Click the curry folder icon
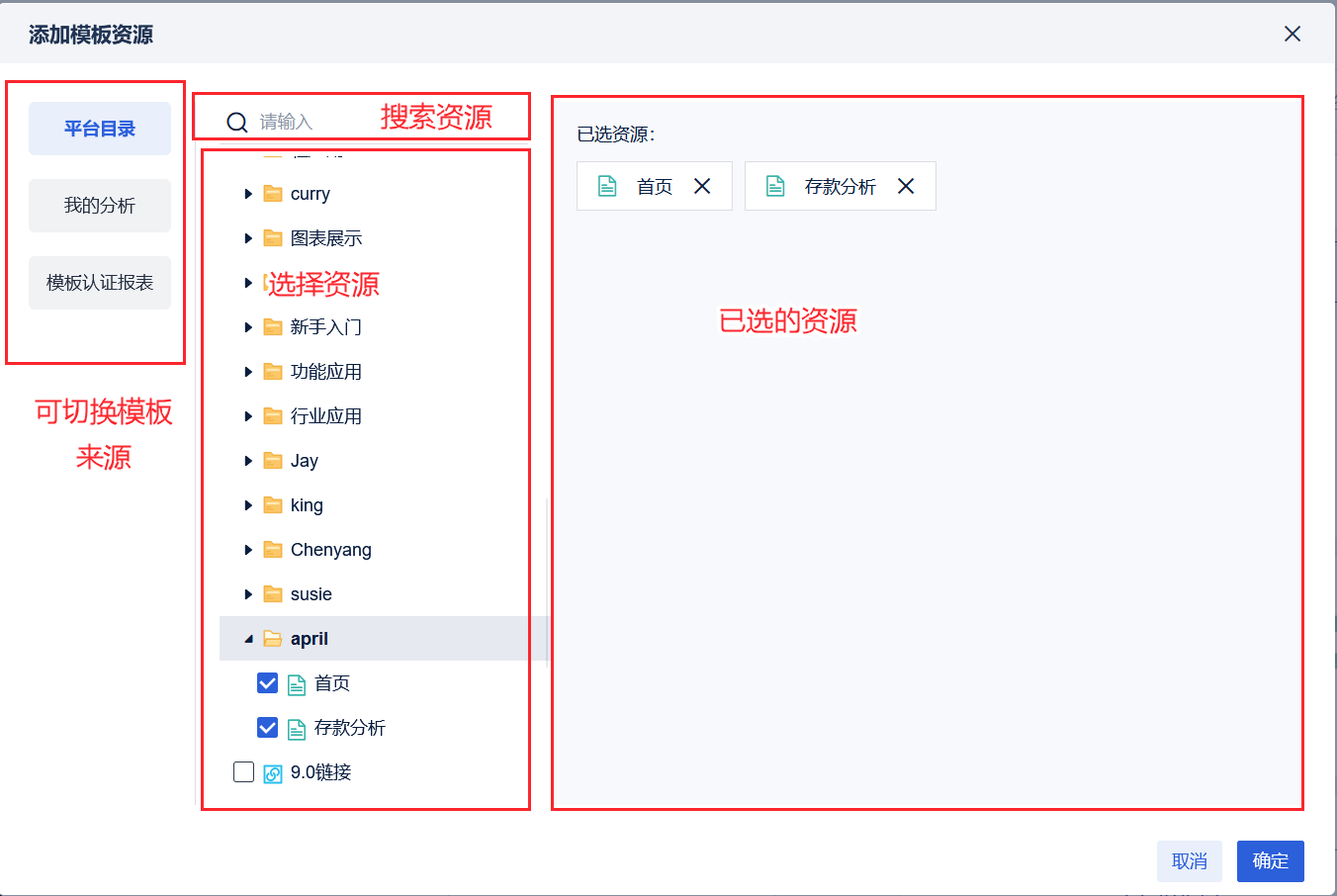 (x=273, y=194)
